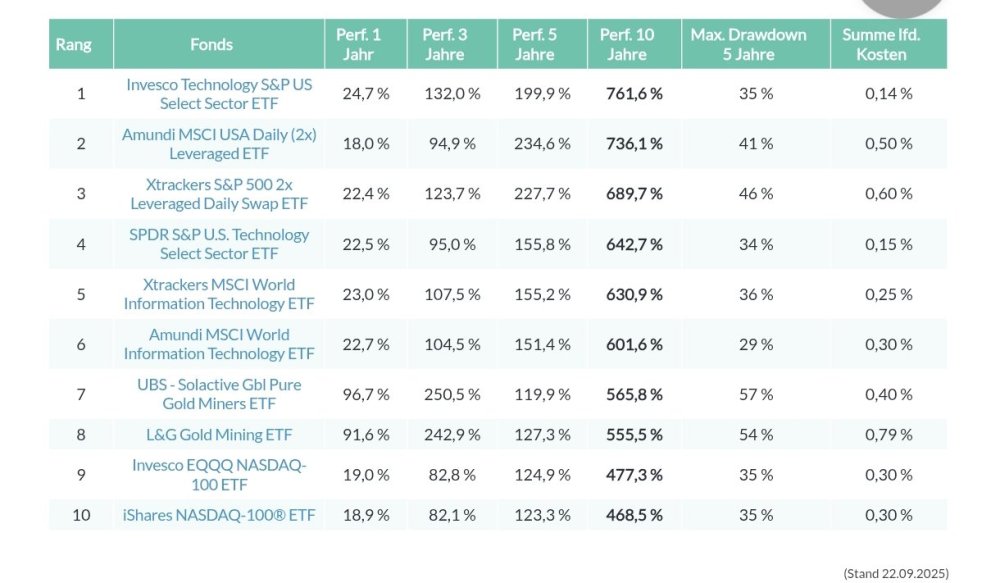1000x583 pixels.
Task: Open the L&G Gold Mining ETF link
Action: 218,435
